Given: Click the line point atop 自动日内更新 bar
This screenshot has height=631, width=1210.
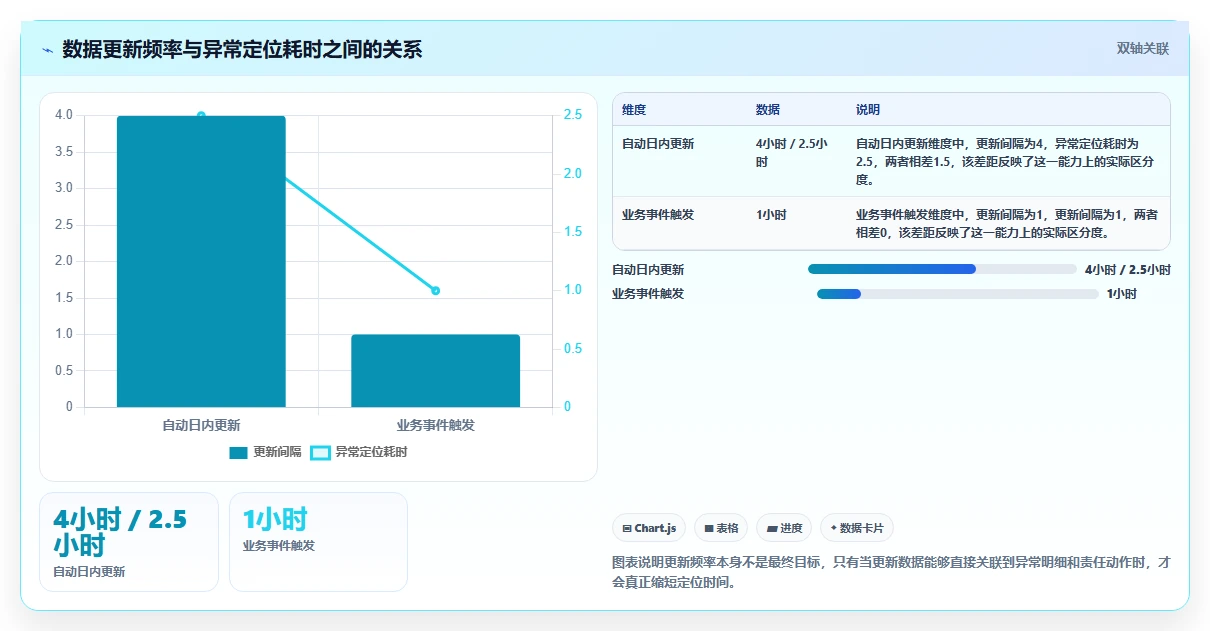Looking at the screenshot, I should (x=201, y=116).
